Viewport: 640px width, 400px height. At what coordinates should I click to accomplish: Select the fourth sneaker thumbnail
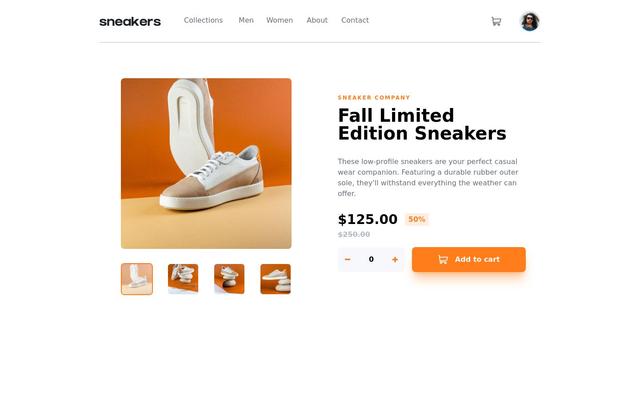276,279
